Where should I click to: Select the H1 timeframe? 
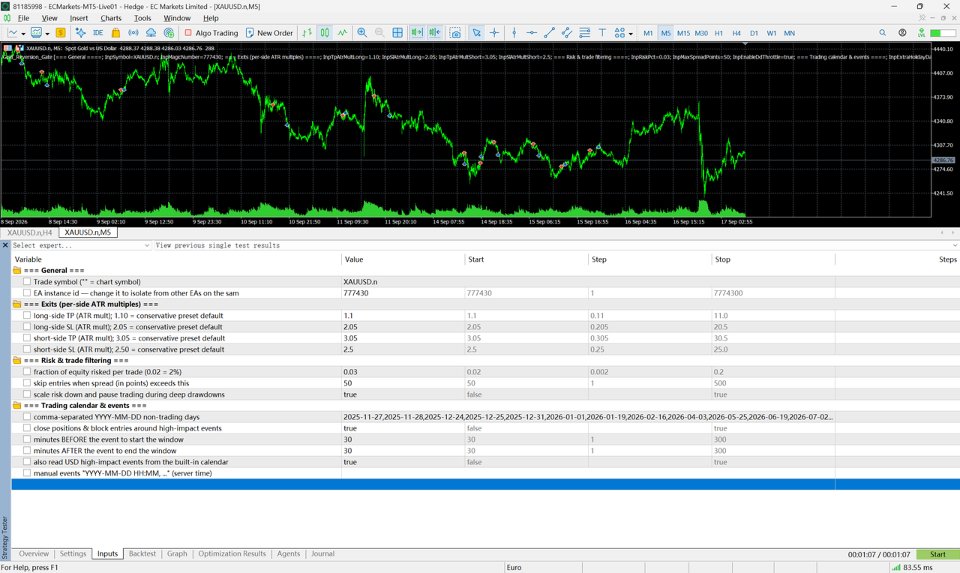point(719,33)
